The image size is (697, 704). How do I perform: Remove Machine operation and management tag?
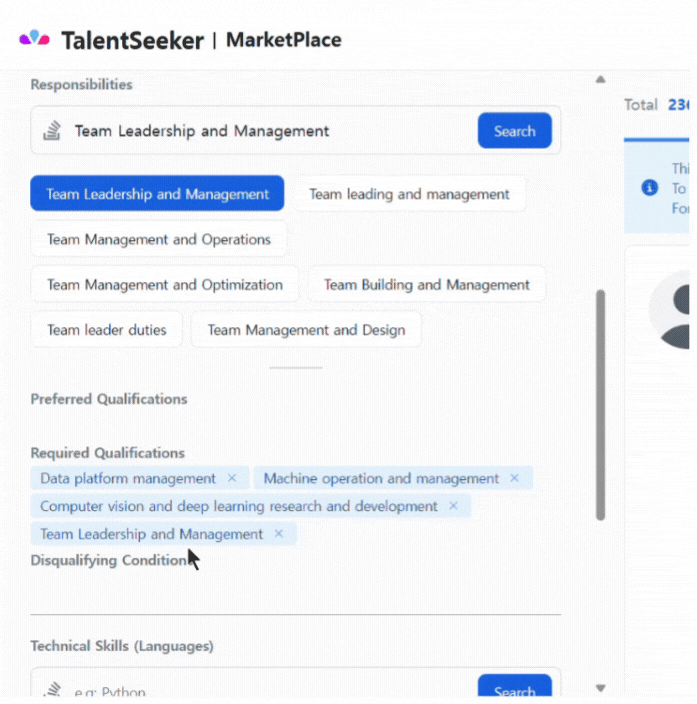pyautogui.click(x=514, y=478)
